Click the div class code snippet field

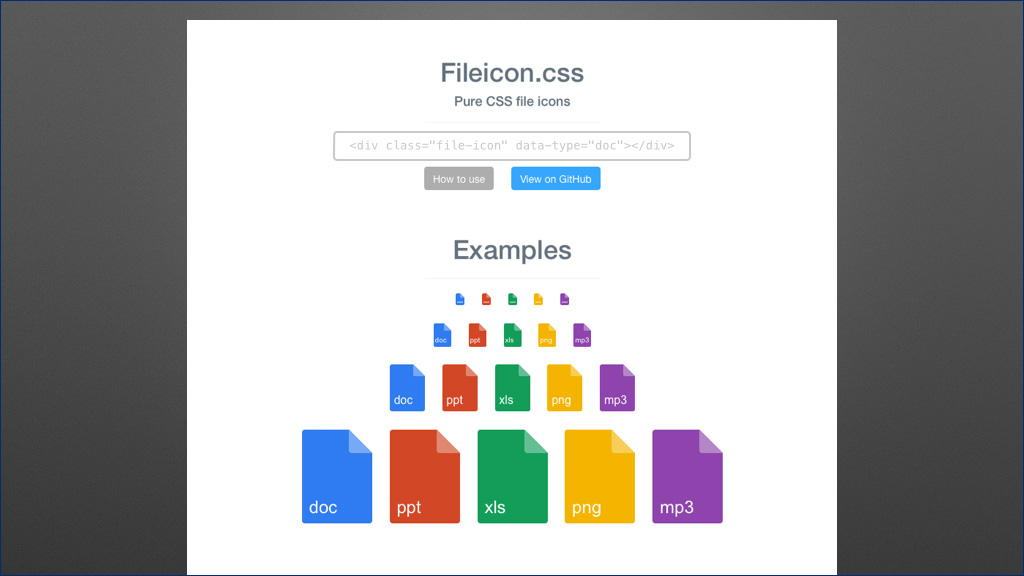[512, 146]
